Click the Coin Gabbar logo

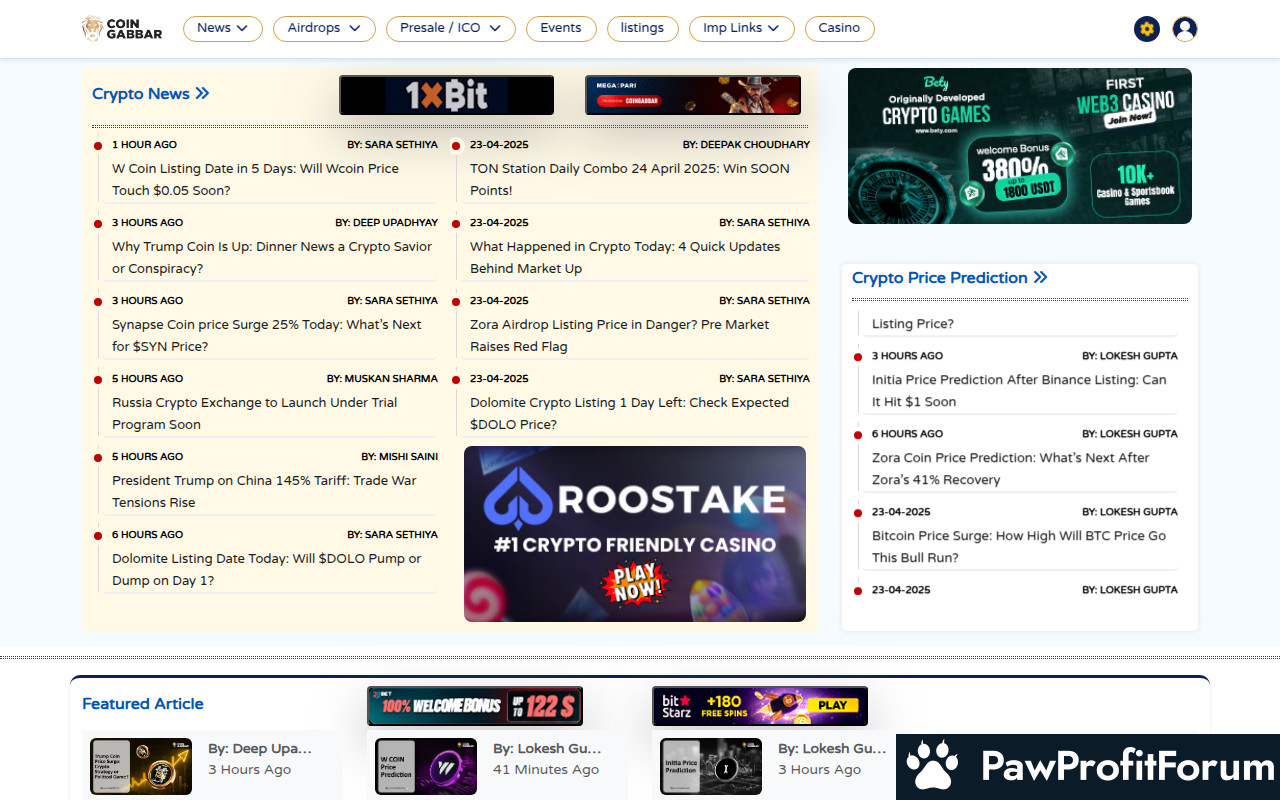click(x=121, y=29)
